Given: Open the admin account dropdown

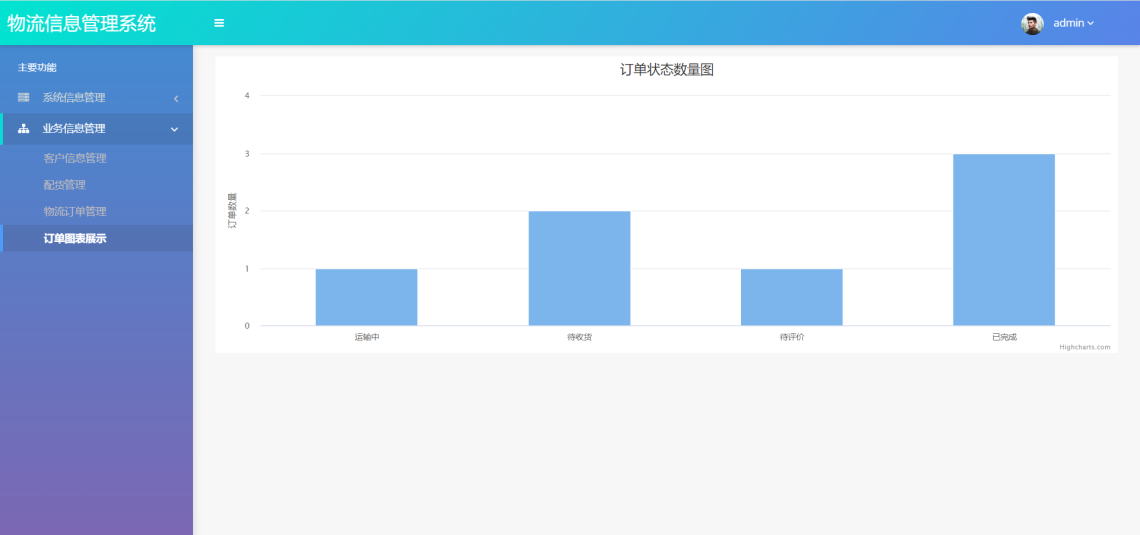Looking at the screenshot, I should (1073, 23).
